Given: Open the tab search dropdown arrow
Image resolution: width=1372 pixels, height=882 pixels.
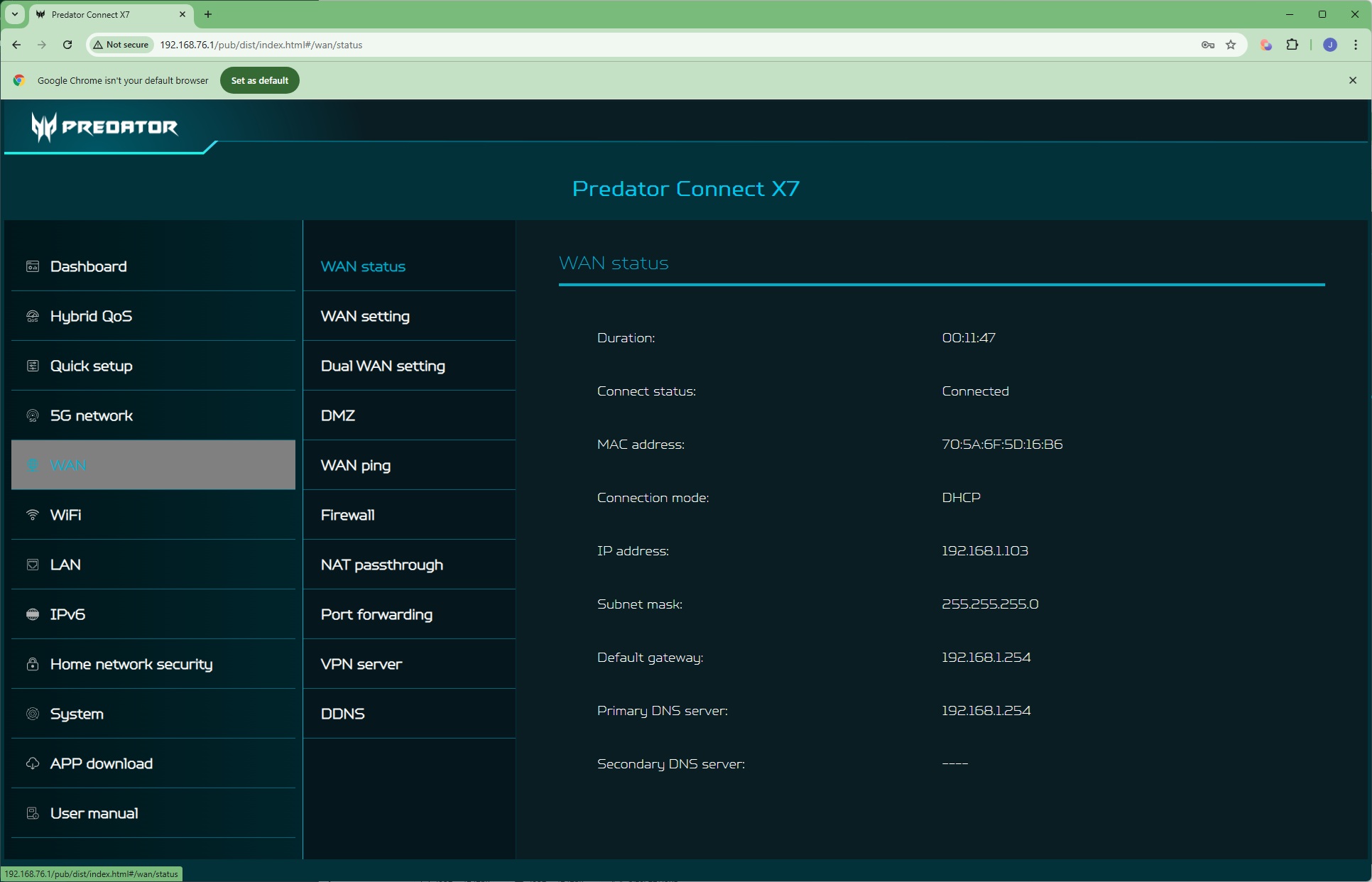Looking at the screenshot, I should pos(14,14).
